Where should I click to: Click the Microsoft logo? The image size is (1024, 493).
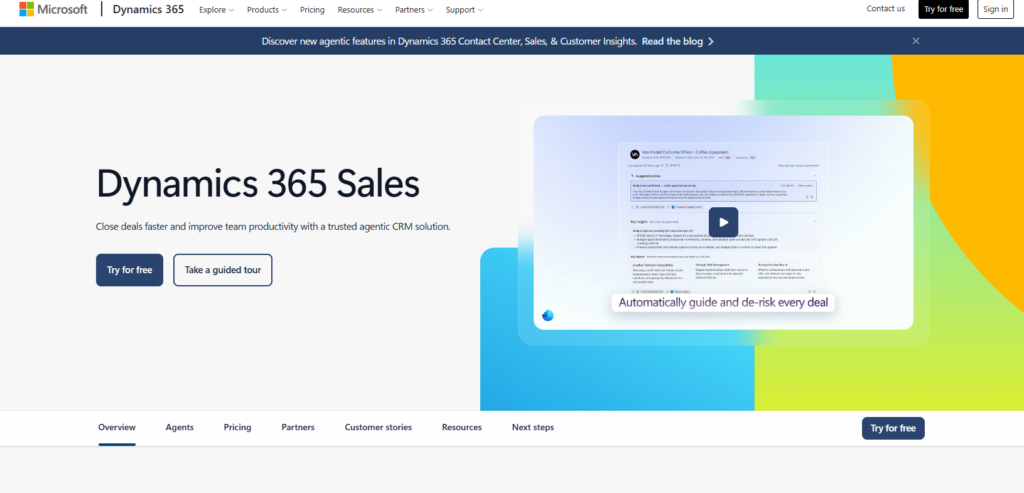point(54,9)
